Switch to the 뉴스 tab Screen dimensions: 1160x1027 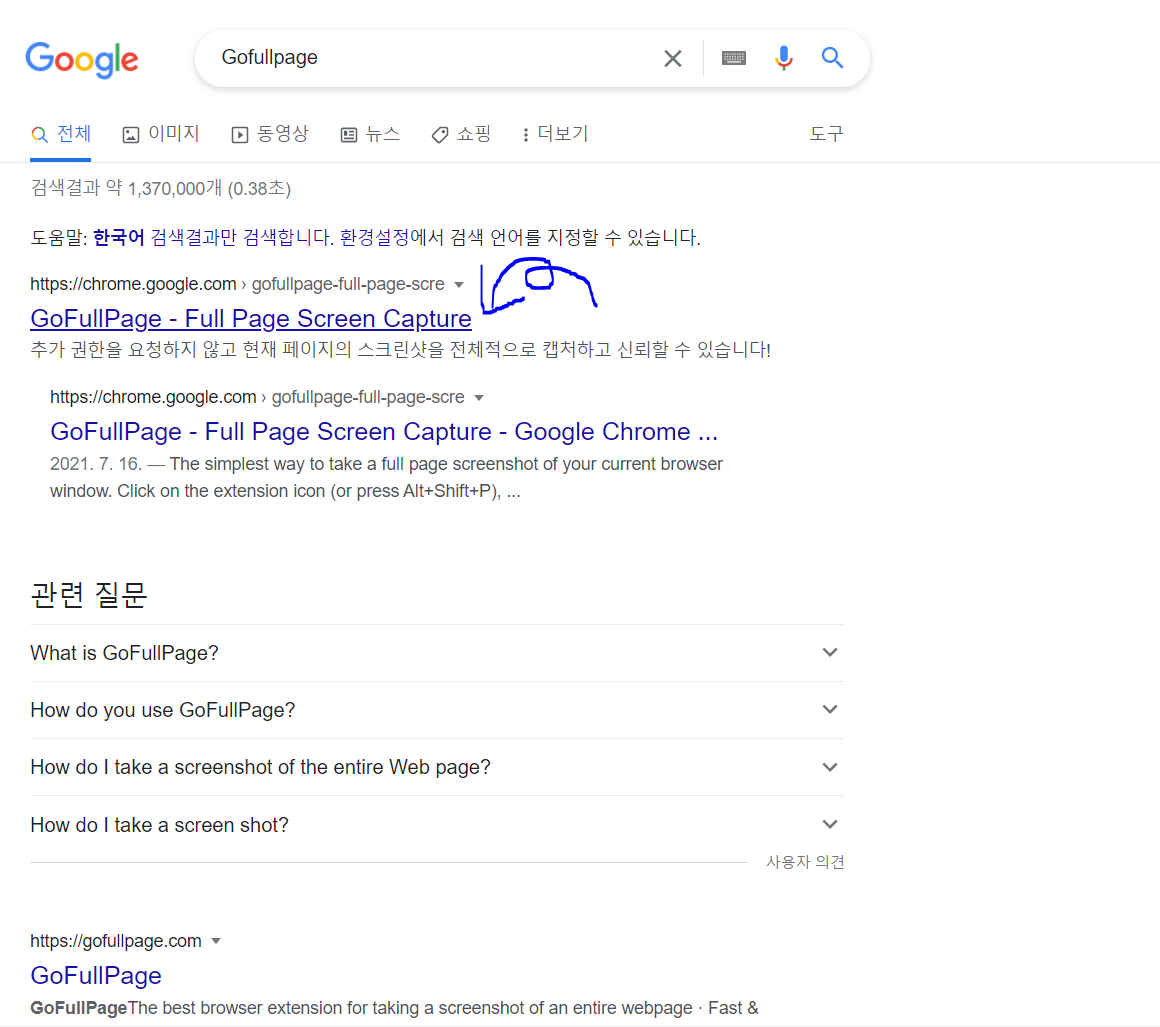click(370, 134)
